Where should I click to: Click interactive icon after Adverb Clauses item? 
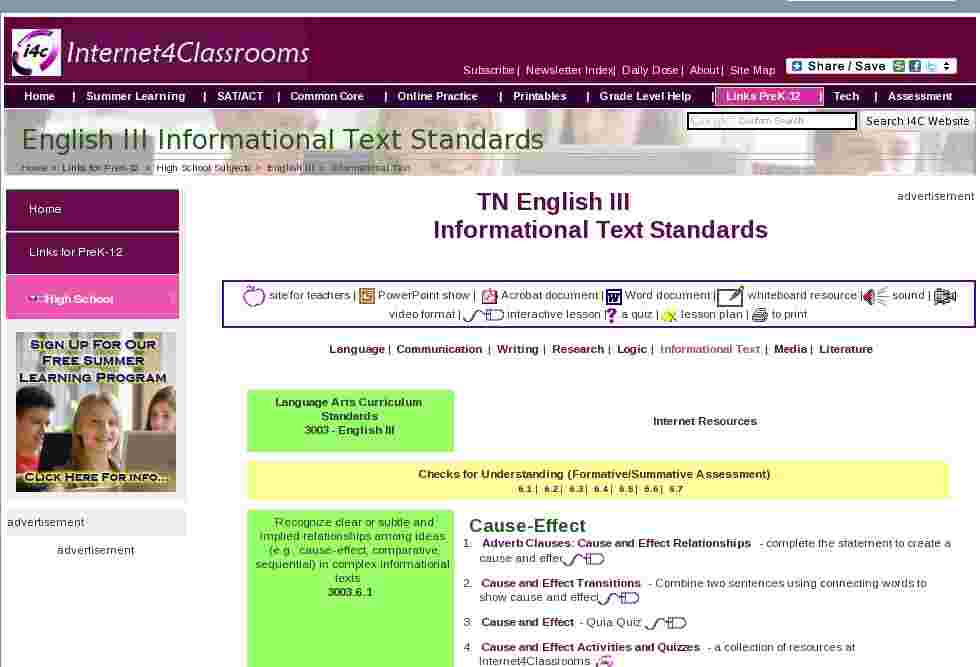point(584,559)
